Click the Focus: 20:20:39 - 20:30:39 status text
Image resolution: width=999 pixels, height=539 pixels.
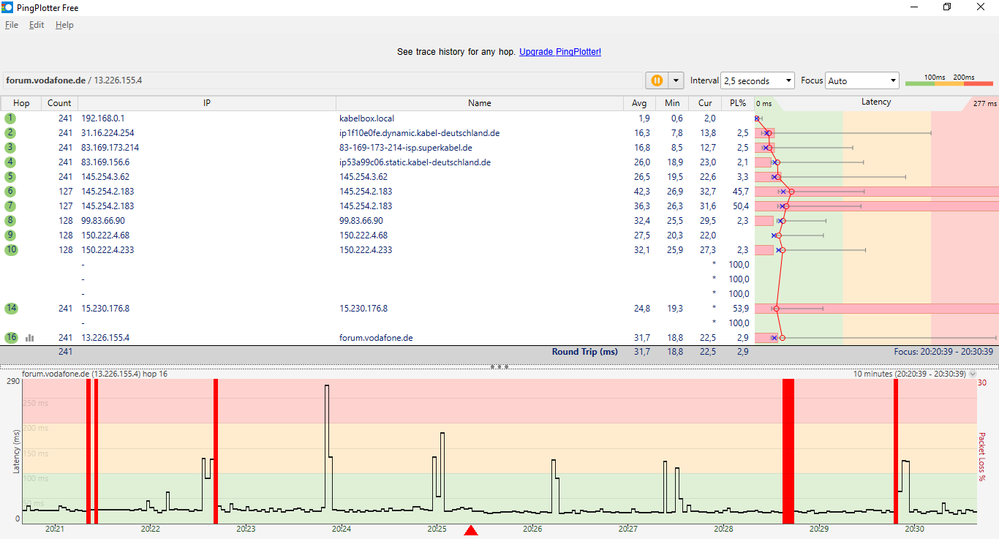943,352
